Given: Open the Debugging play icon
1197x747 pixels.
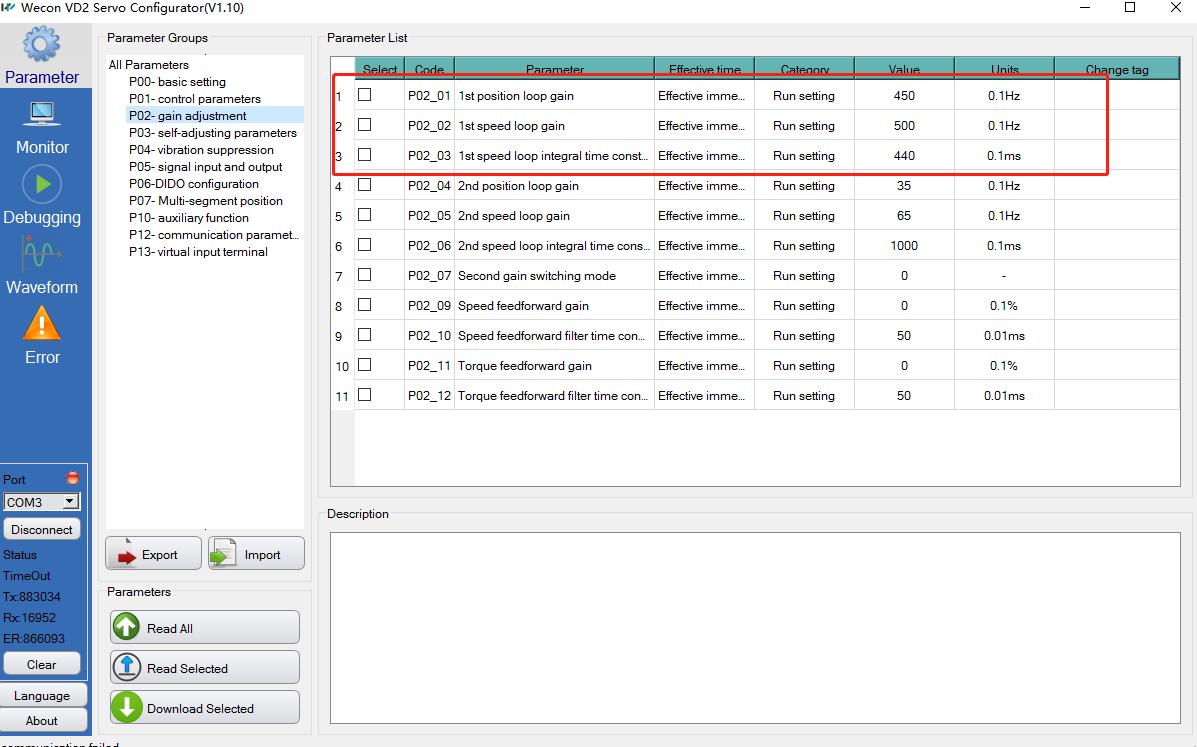Looking at the screenshot, I should pos(42,185).
